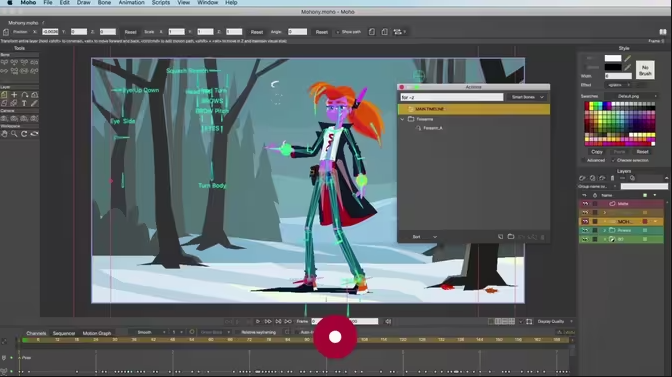672x377 pixels.
Task: Select the Follow Path tool
Action: [24, 95]
